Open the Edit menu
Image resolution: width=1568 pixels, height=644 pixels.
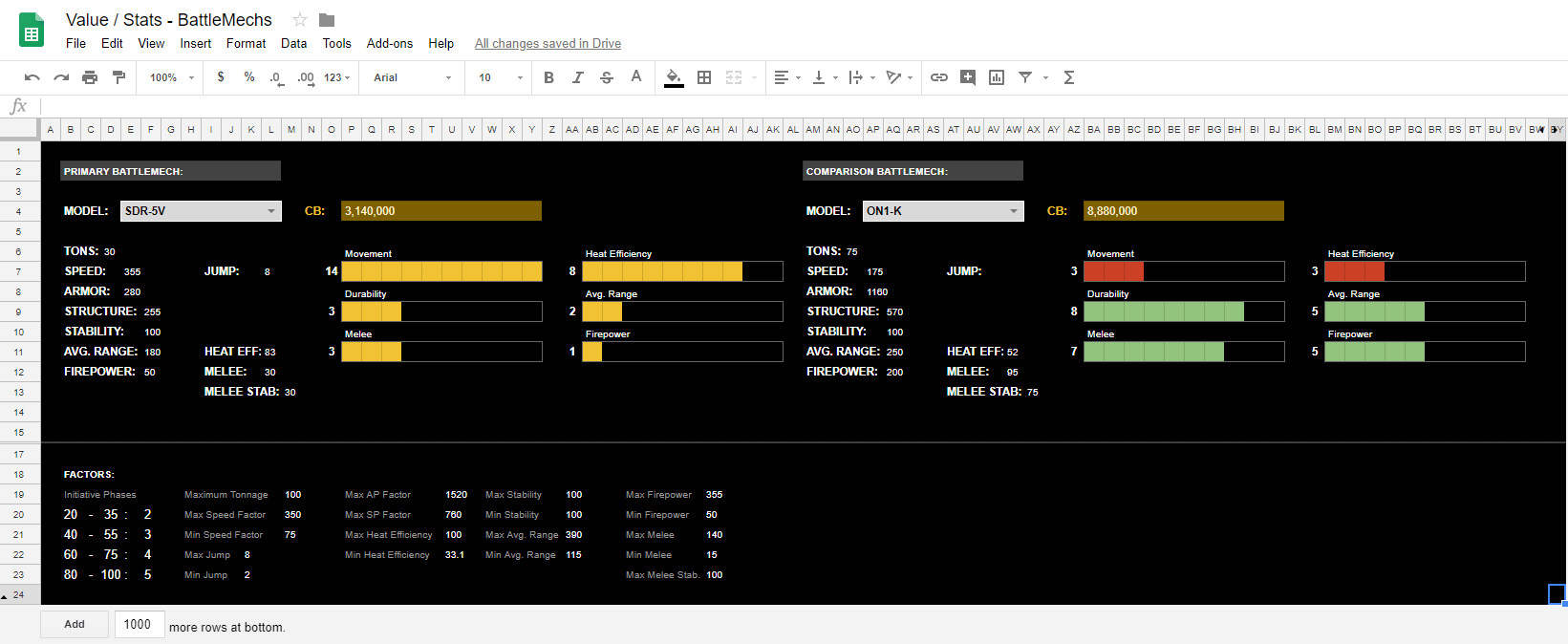coord(112,43)
